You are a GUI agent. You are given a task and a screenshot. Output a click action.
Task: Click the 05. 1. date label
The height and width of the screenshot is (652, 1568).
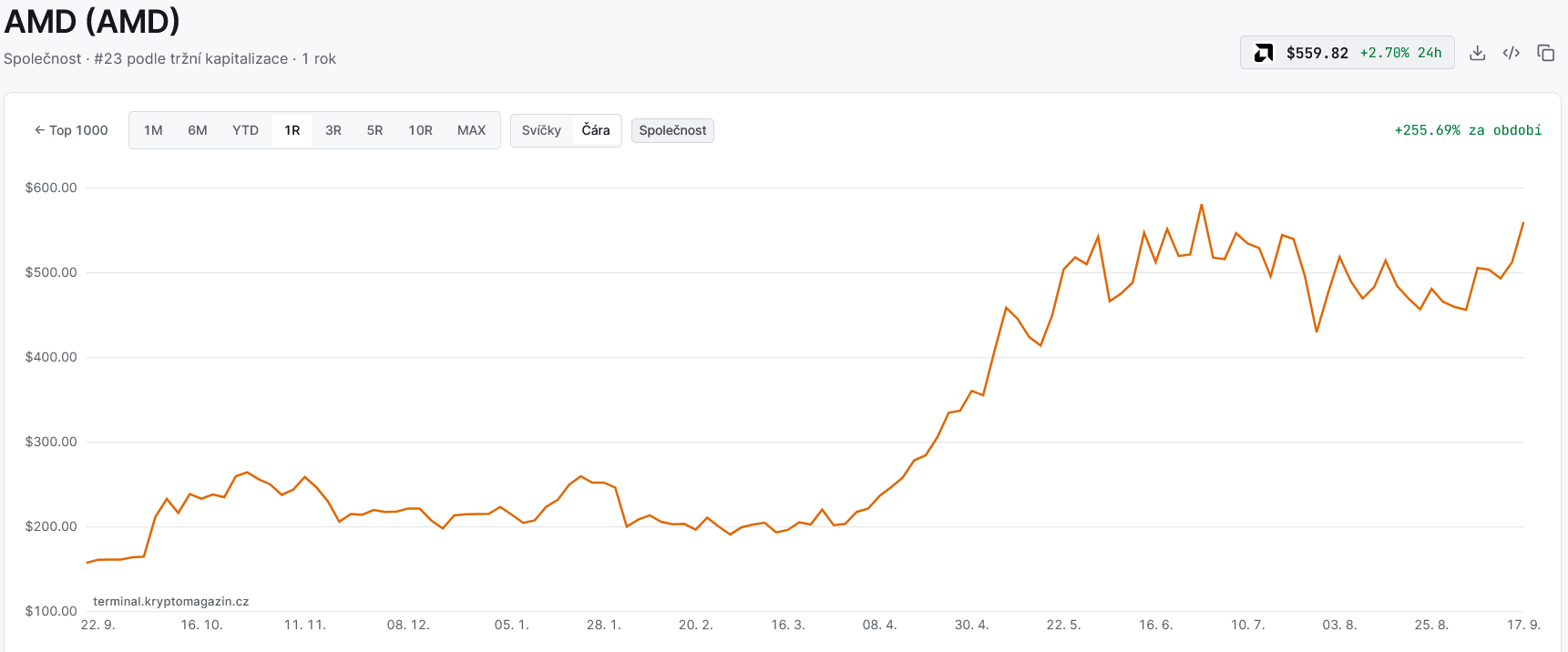[512, 625]
